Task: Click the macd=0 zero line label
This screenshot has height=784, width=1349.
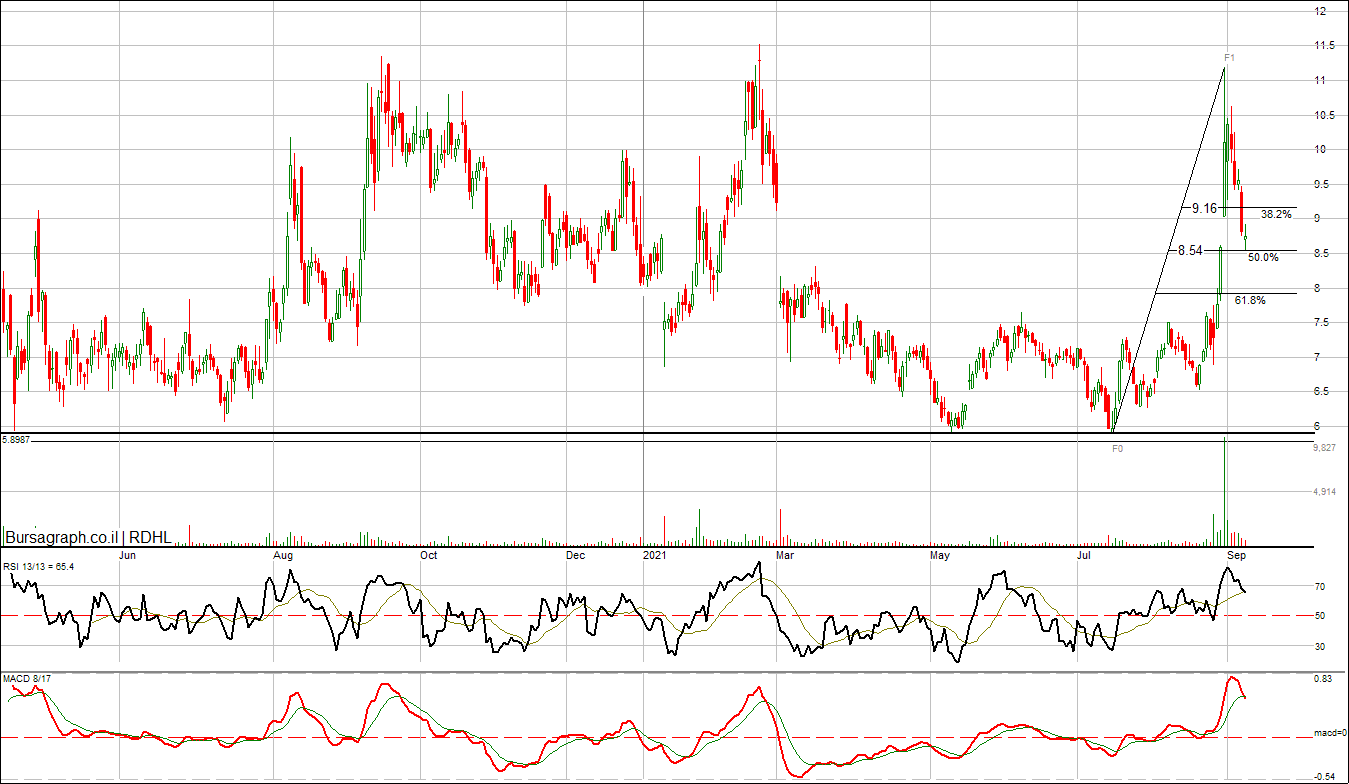Action: (x=1330, y=734)
